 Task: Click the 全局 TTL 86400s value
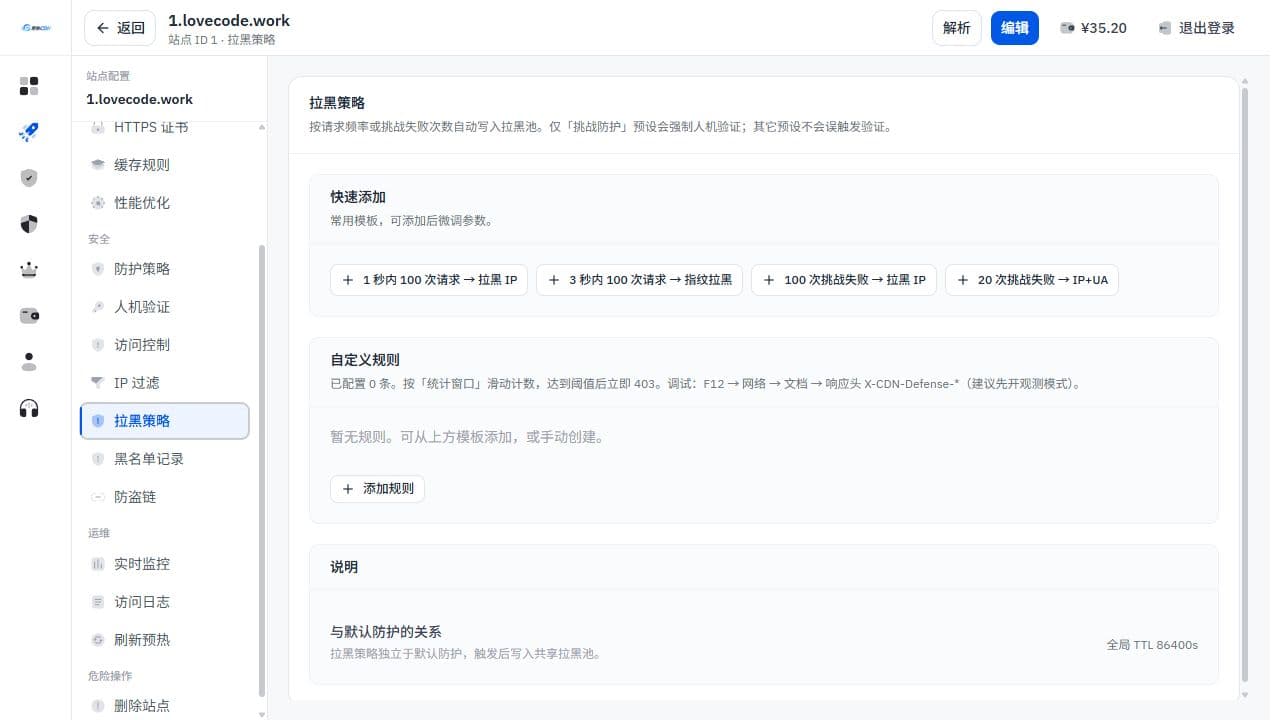coord(1152,645)
